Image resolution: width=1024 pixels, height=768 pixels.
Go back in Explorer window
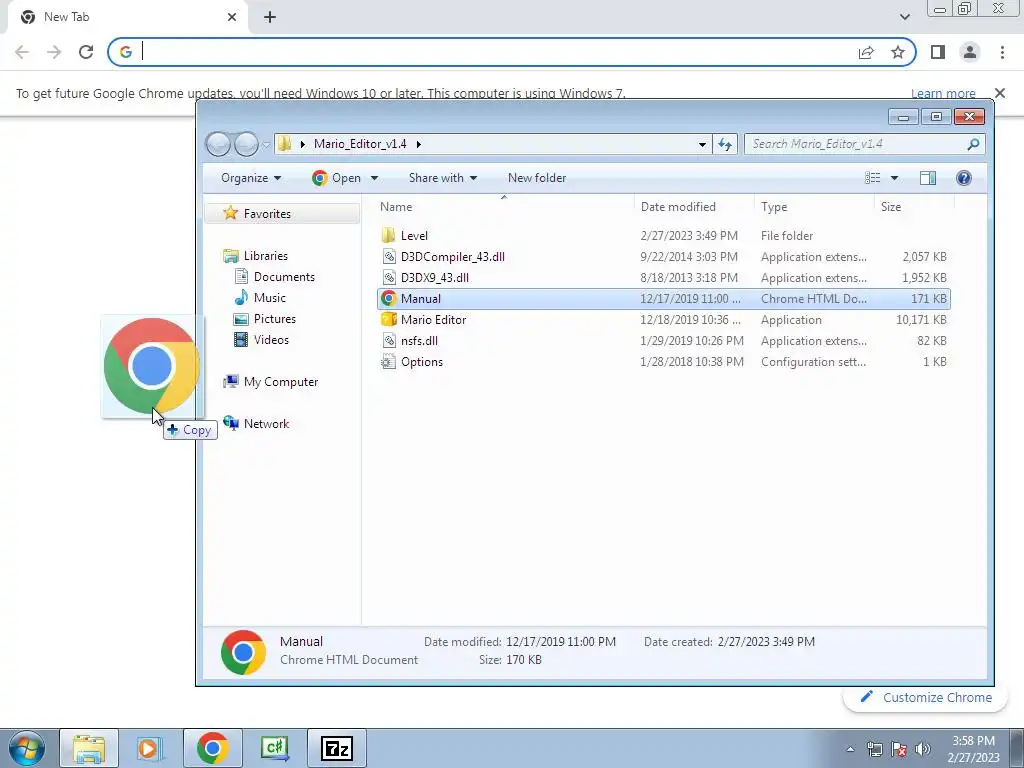[219, 144]
